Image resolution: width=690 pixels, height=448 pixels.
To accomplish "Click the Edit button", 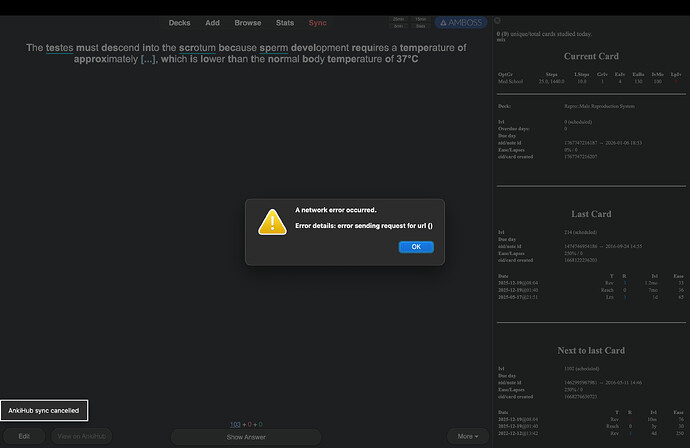I will (x=23, y=436).
